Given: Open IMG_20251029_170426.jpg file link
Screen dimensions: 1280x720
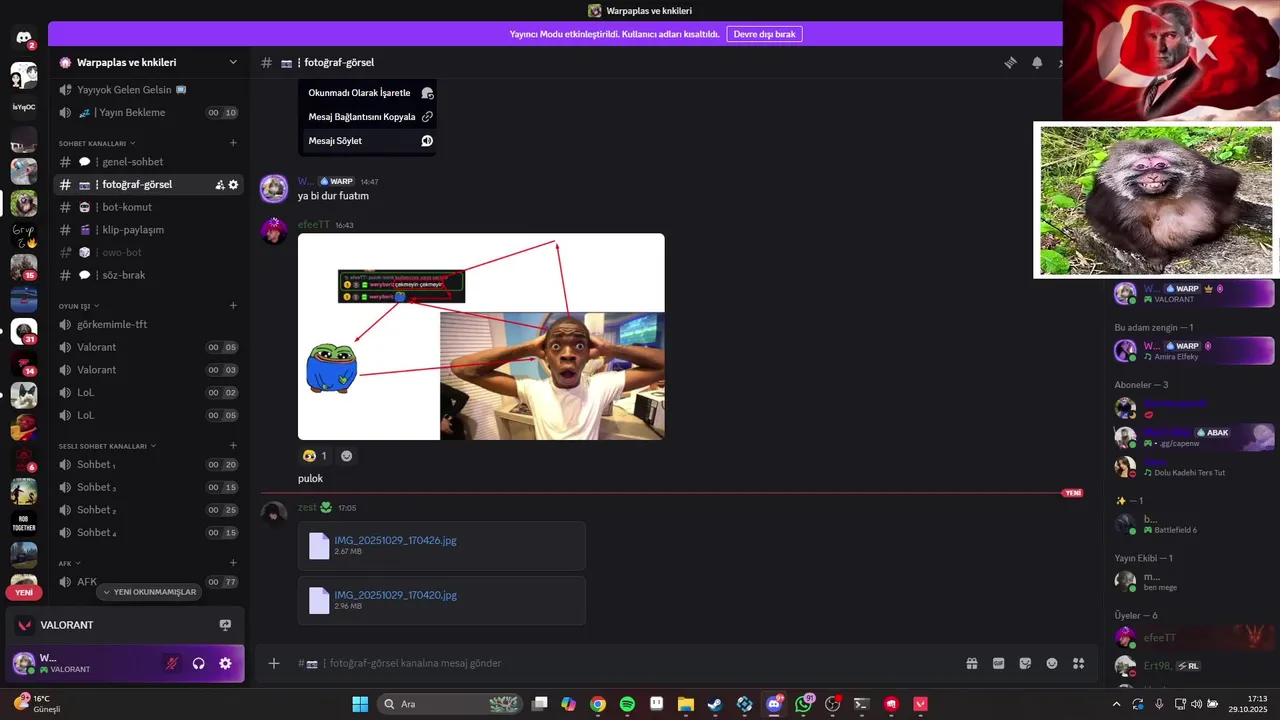Looking at the screenshot, I should tap(395, 540).
